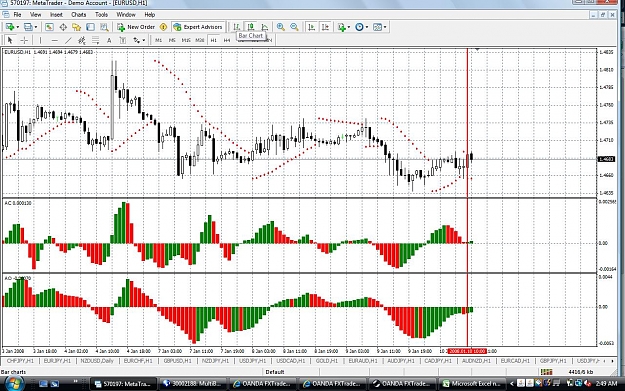Select the Trendline drawing tool
This screenshot has height=391, width=625.
(x=69, y=40)
